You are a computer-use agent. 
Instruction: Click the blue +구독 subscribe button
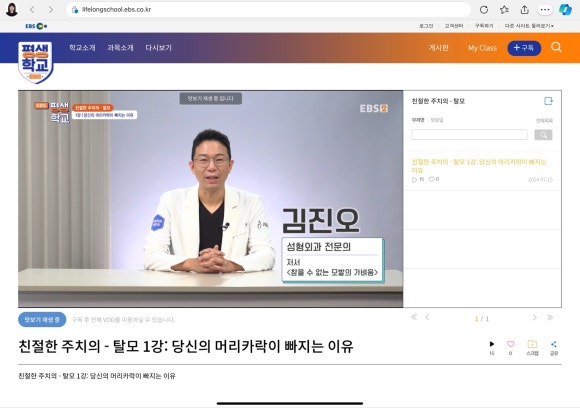tap(524, 48)
